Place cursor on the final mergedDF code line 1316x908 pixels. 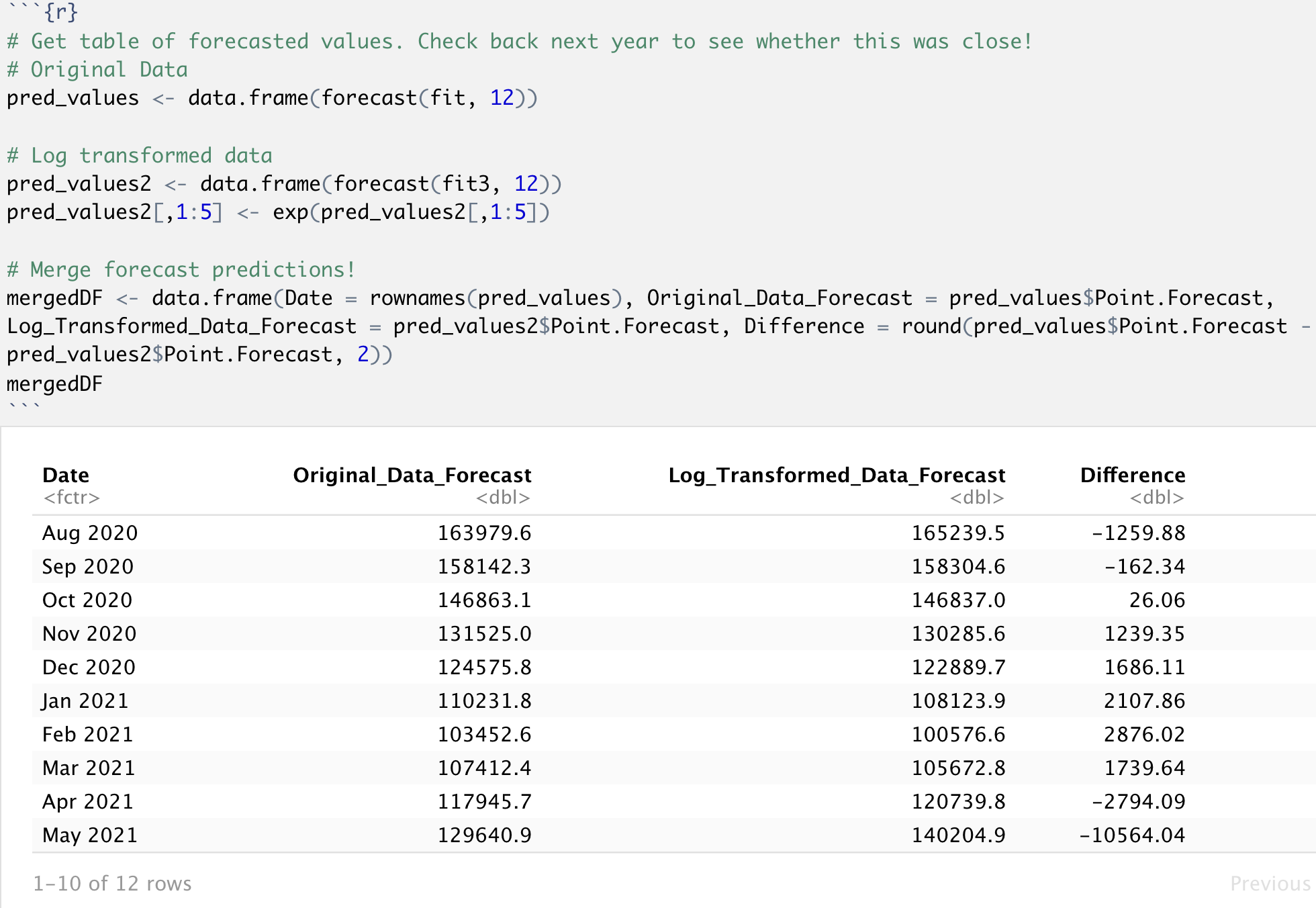pos(54,383)
